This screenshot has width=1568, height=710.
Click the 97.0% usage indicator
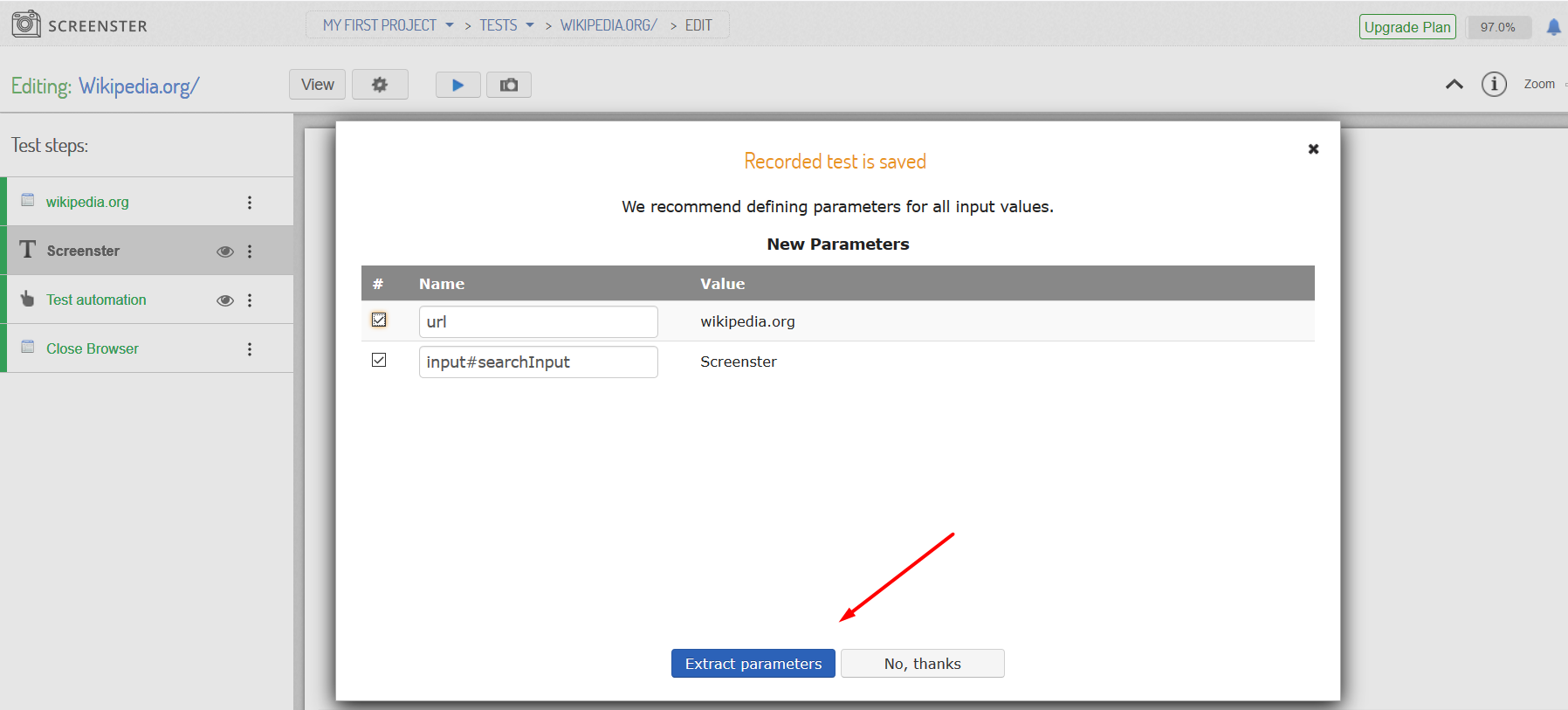coord(1498,27)
